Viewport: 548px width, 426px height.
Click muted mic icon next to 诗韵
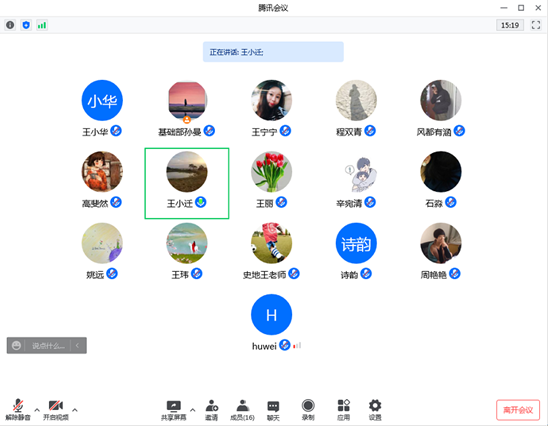click(366, 273)
